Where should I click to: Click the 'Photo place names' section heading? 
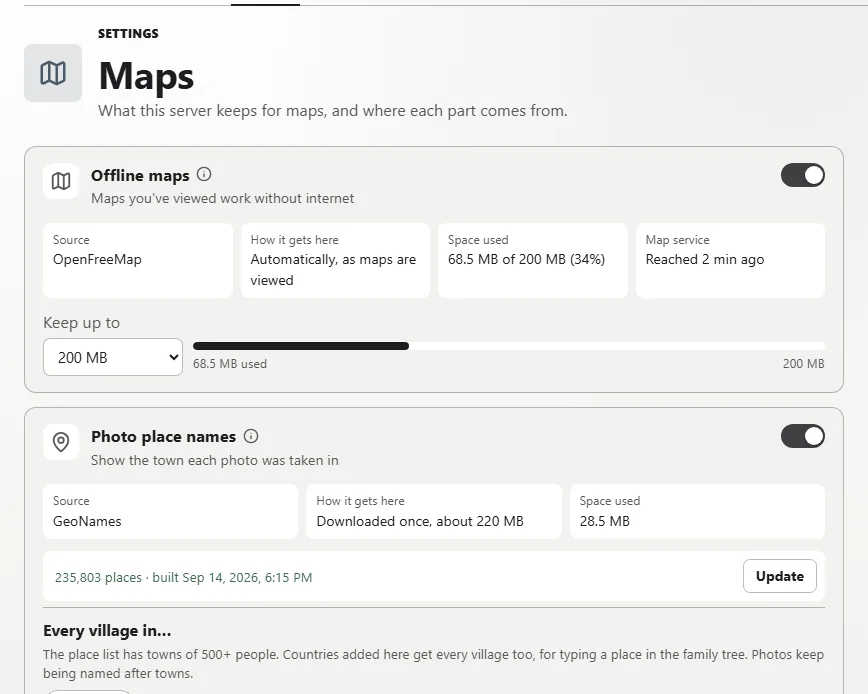[x=163, y=437]
